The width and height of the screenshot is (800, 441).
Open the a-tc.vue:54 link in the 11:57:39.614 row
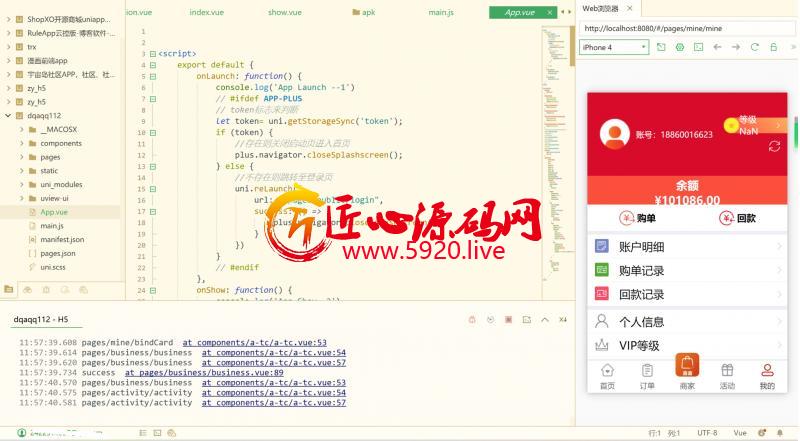pyautogui.click(x=273, y=353)
